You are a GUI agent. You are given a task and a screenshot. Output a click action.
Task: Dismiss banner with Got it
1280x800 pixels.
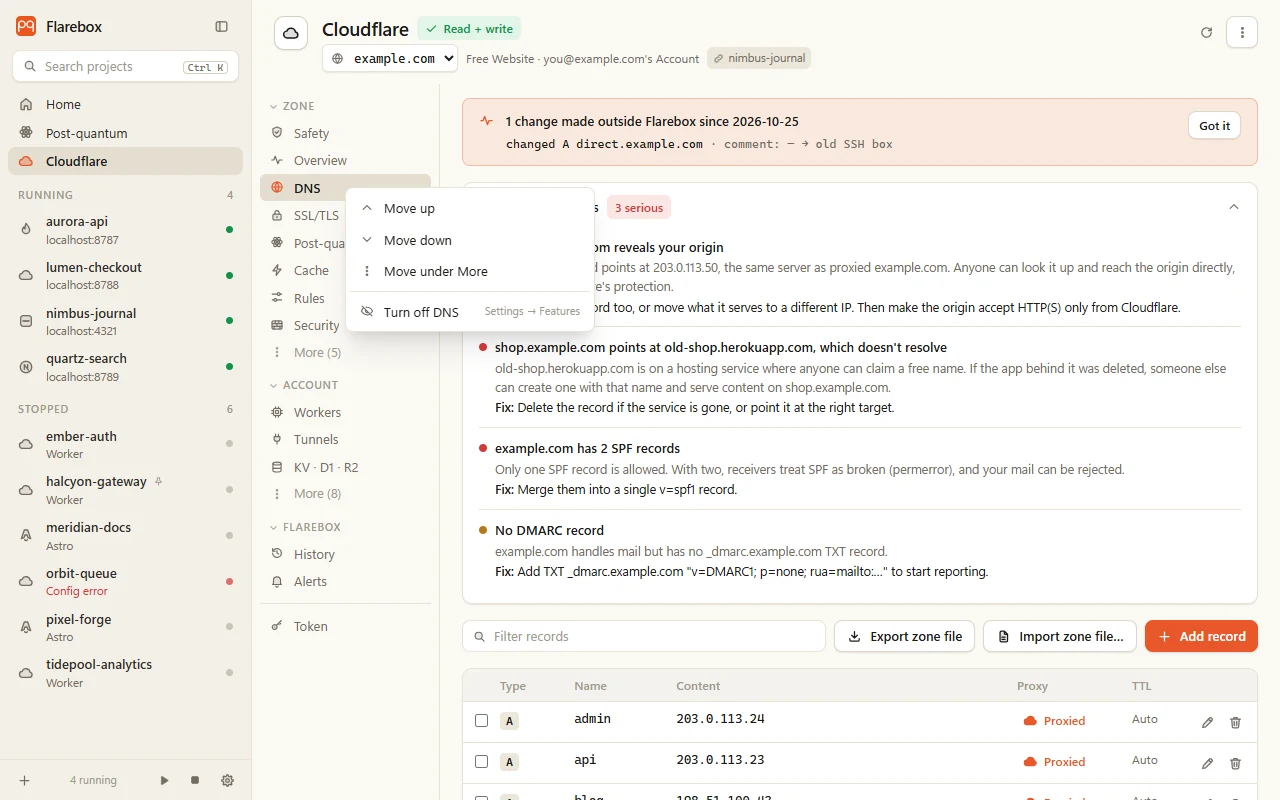pos(1215,126)
